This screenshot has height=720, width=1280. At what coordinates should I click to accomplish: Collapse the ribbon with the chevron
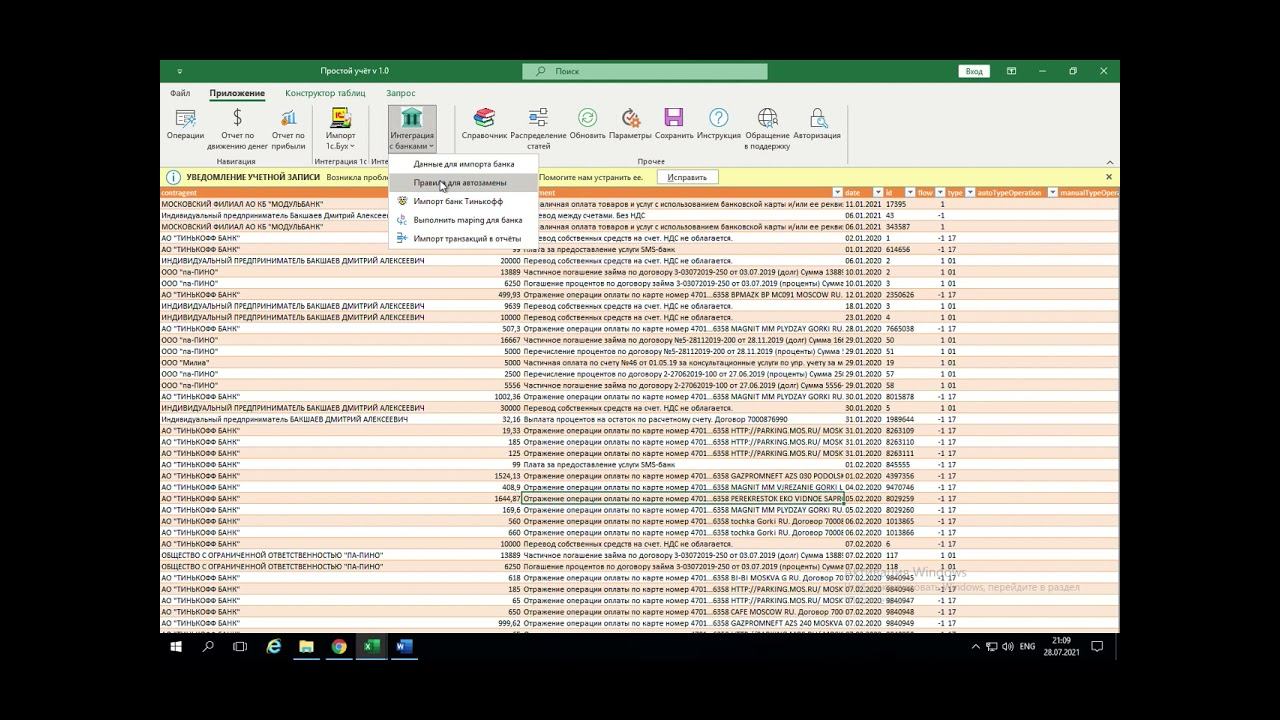1109,162
